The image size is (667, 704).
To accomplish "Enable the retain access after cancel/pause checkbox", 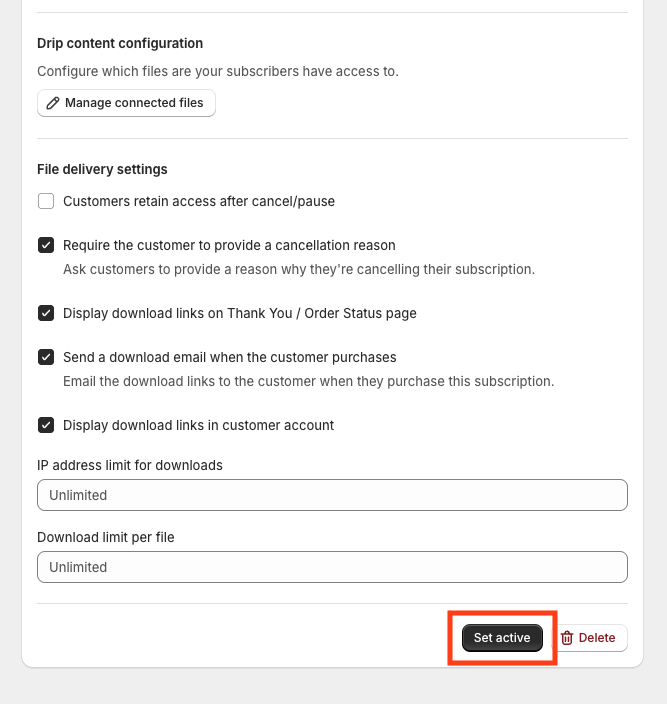I will point(46,201).
